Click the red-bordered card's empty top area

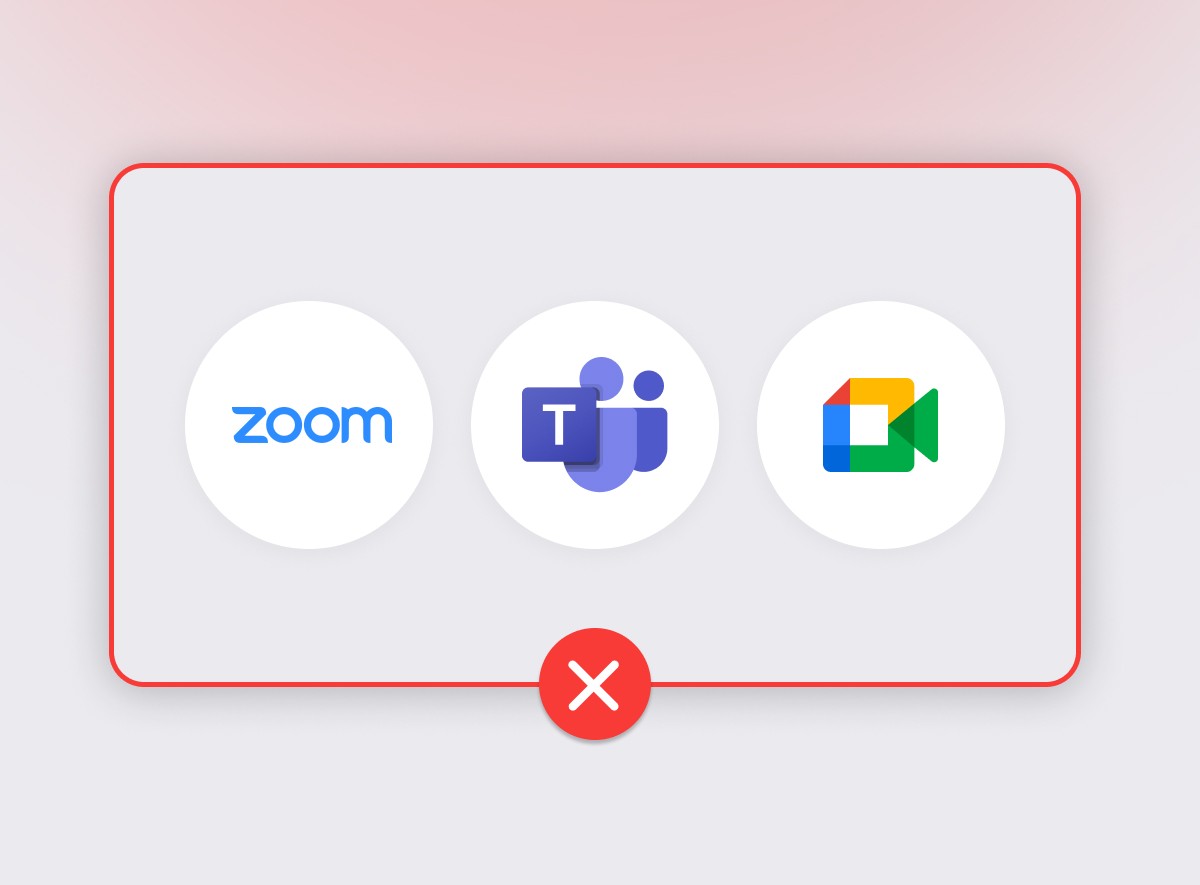point(594,232)
